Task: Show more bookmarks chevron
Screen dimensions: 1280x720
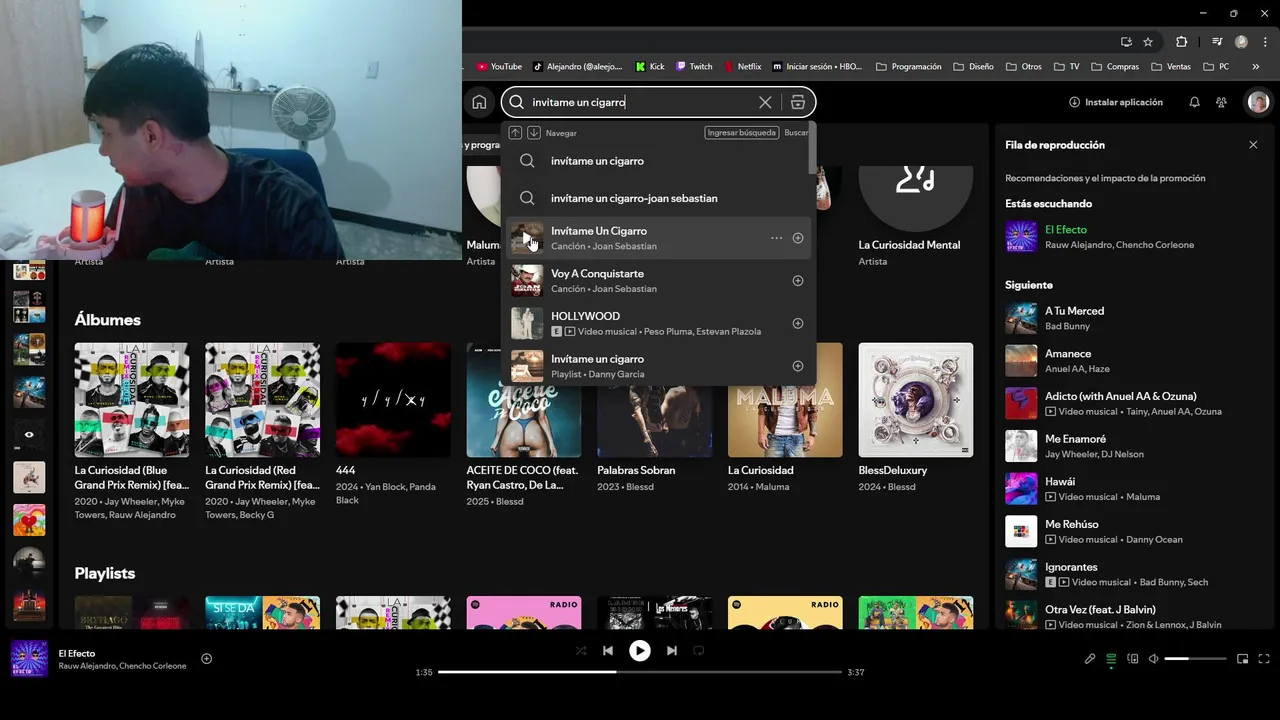Action: click(1256, 67)
